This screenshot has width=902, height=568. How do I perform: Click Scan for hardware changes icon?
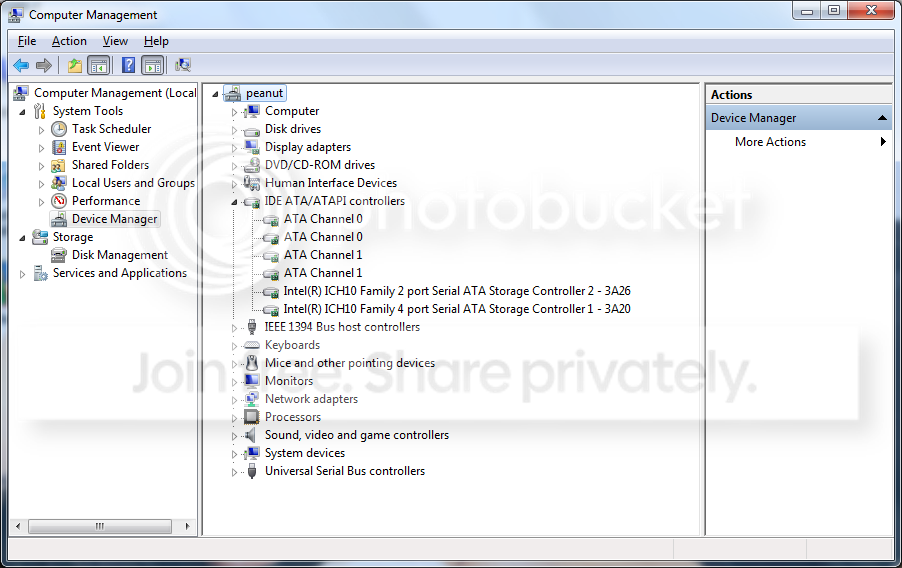[x=183, y=66]
